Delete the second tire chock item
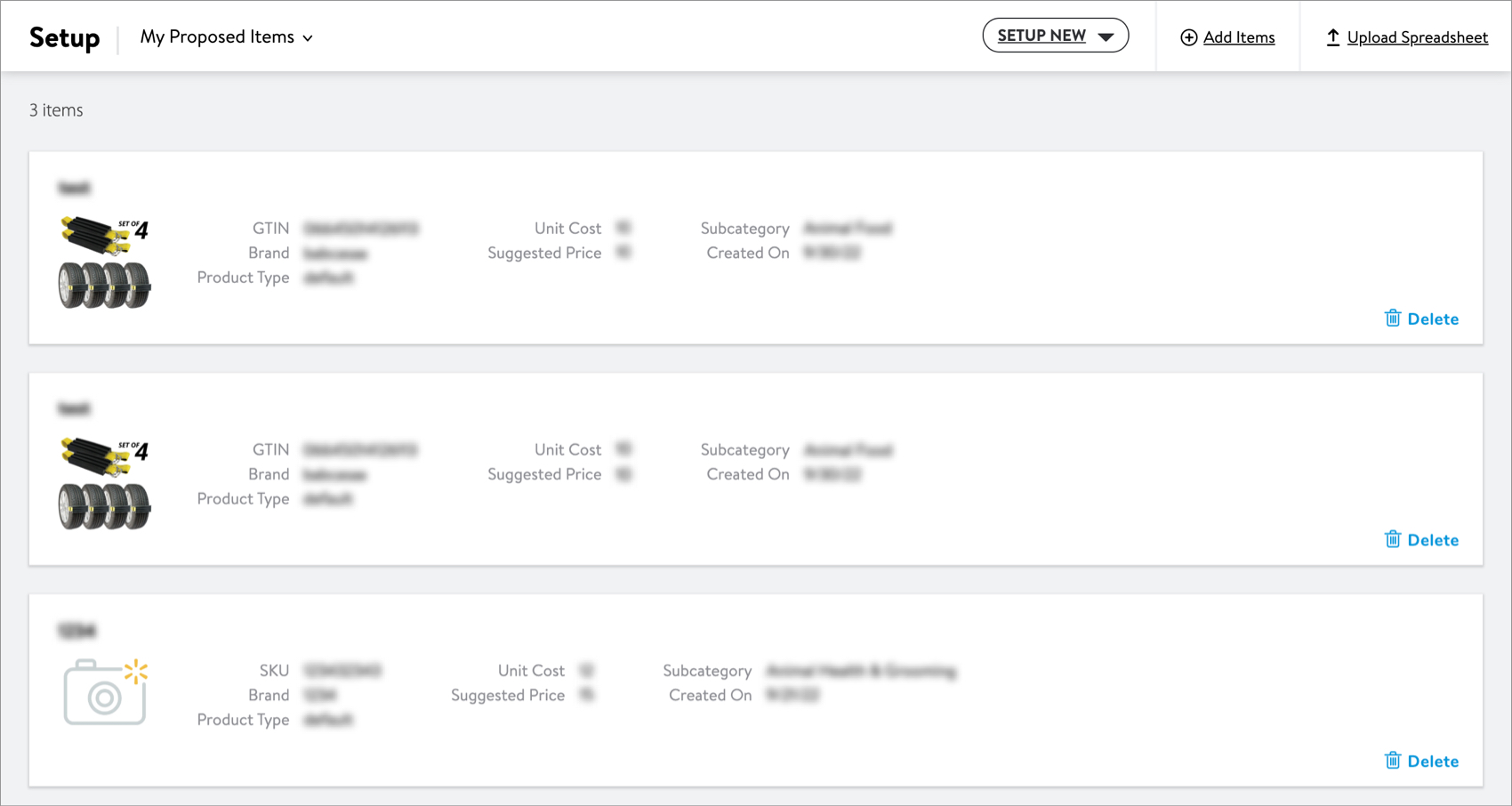1512x806 pixels. click(x=1421, y=540)
